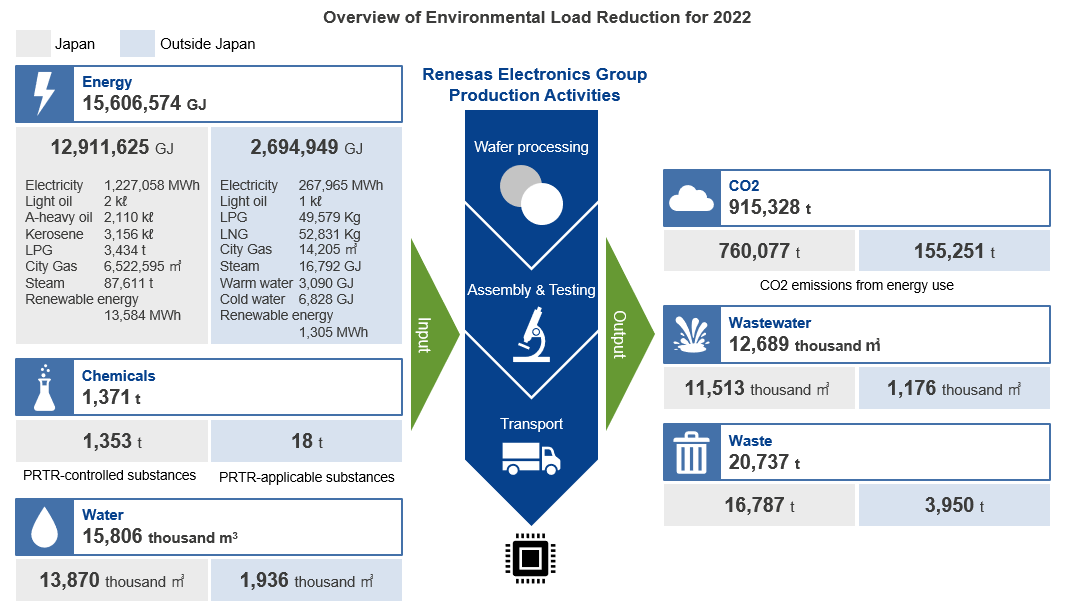Click the 'Assembly & Testing' label

(x=531, y=290)
